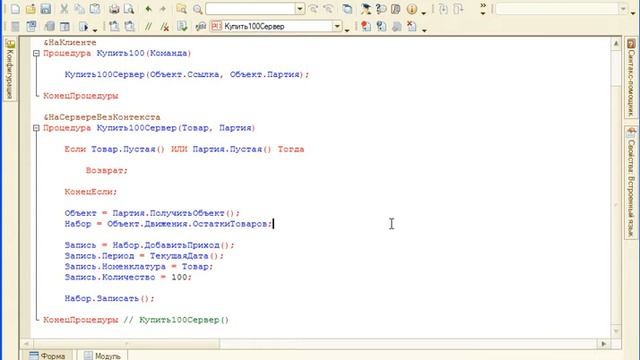This screenshot has height=360, width=640.
Task: Collapse the Купить100Сервер procedure block
Action: 36,128
